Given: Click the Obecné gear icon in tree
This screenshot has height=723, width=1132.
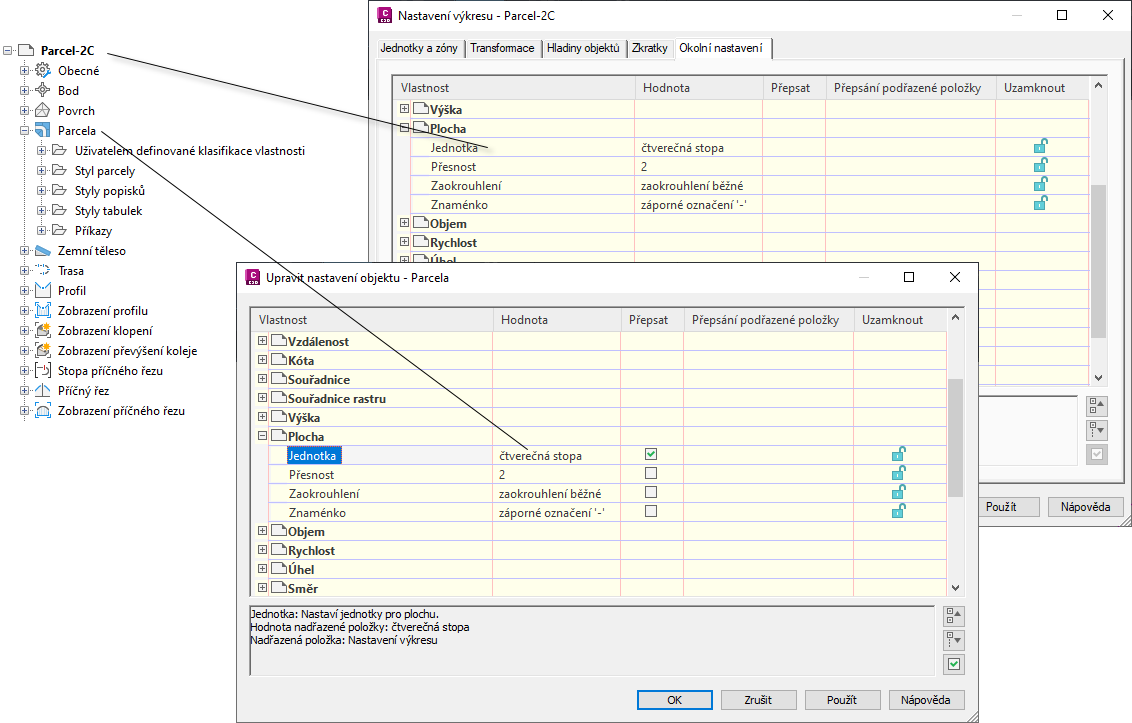Looking at the screenshot, I should pyautogui.click(x=43, y=70).
